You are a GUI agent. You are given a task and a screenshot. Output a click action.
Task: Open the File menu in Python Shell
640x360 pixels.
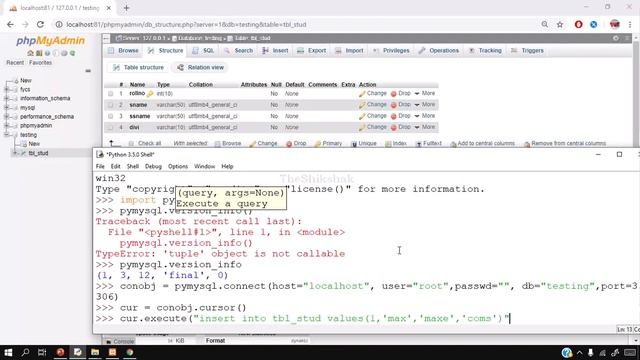(100, 167)
